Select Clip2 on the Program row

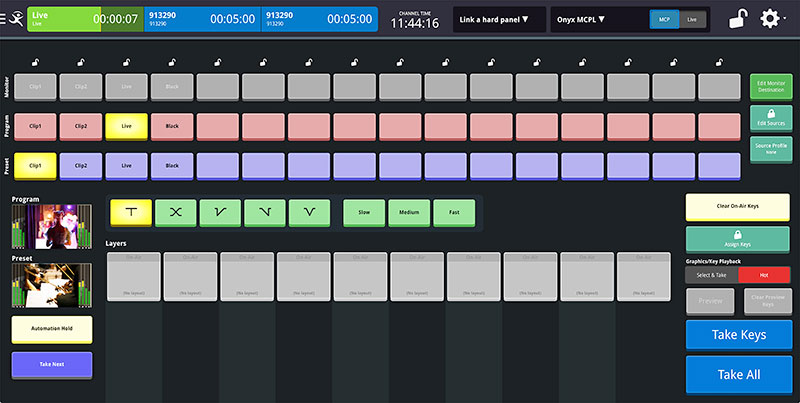[x=80, y=126]
